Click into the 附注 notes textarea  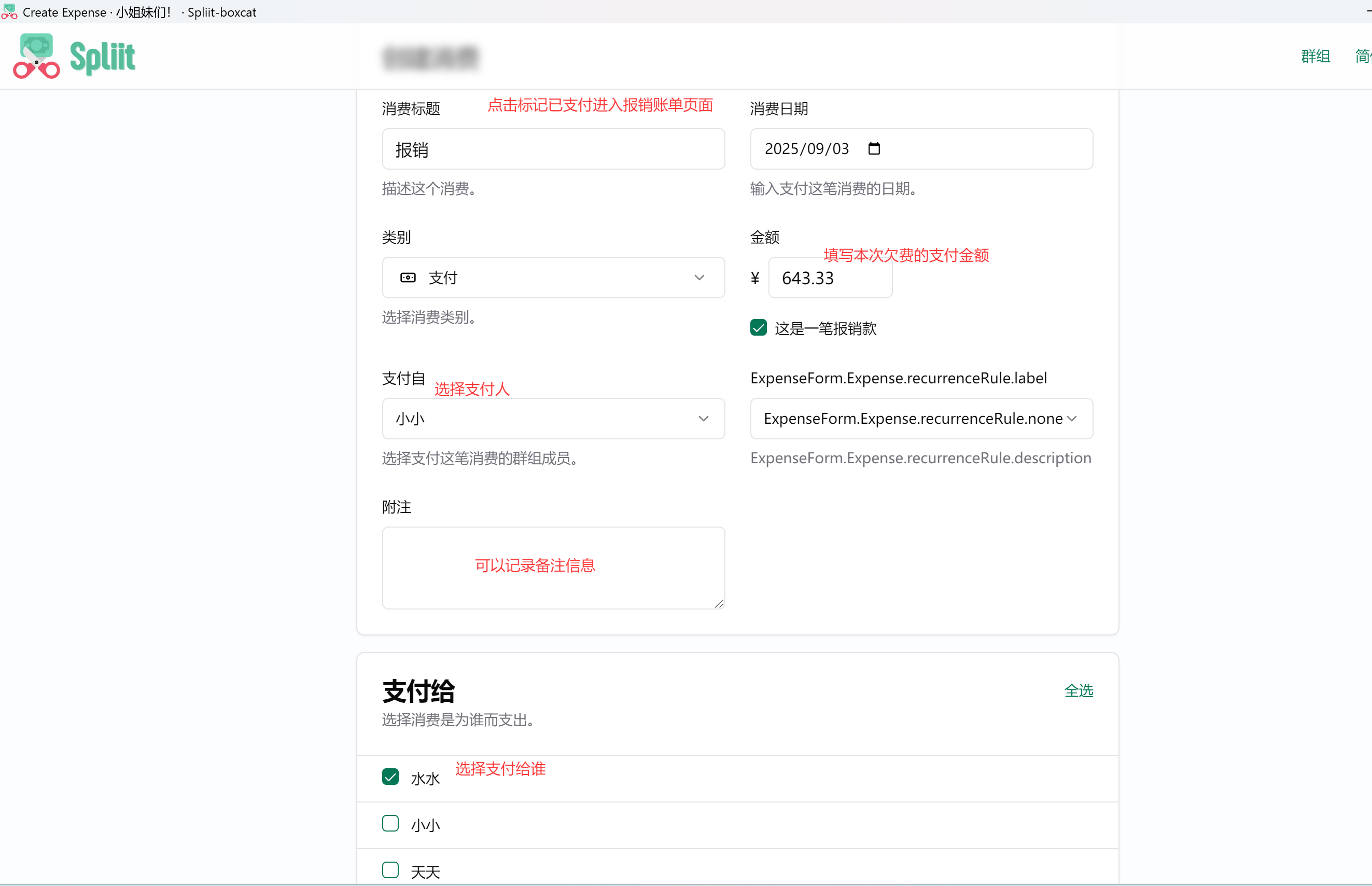[x=553, y=568]
